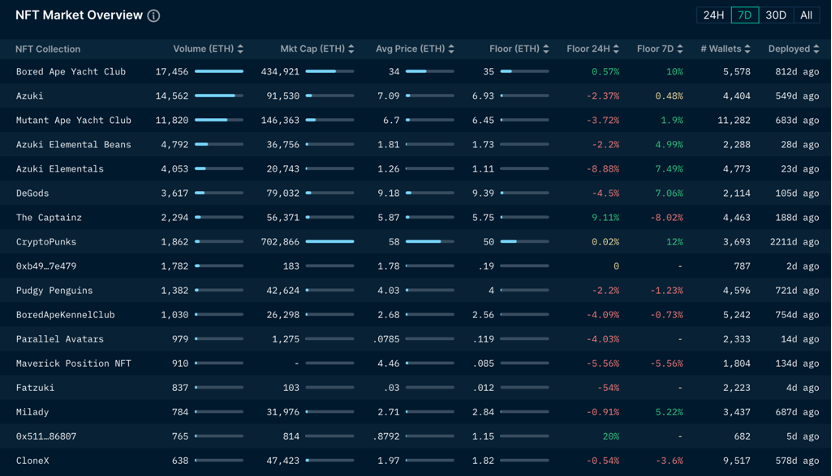Sort by Deployed arrows icon
This screenshot has height=476, width=832.
[x=816, y=49]
